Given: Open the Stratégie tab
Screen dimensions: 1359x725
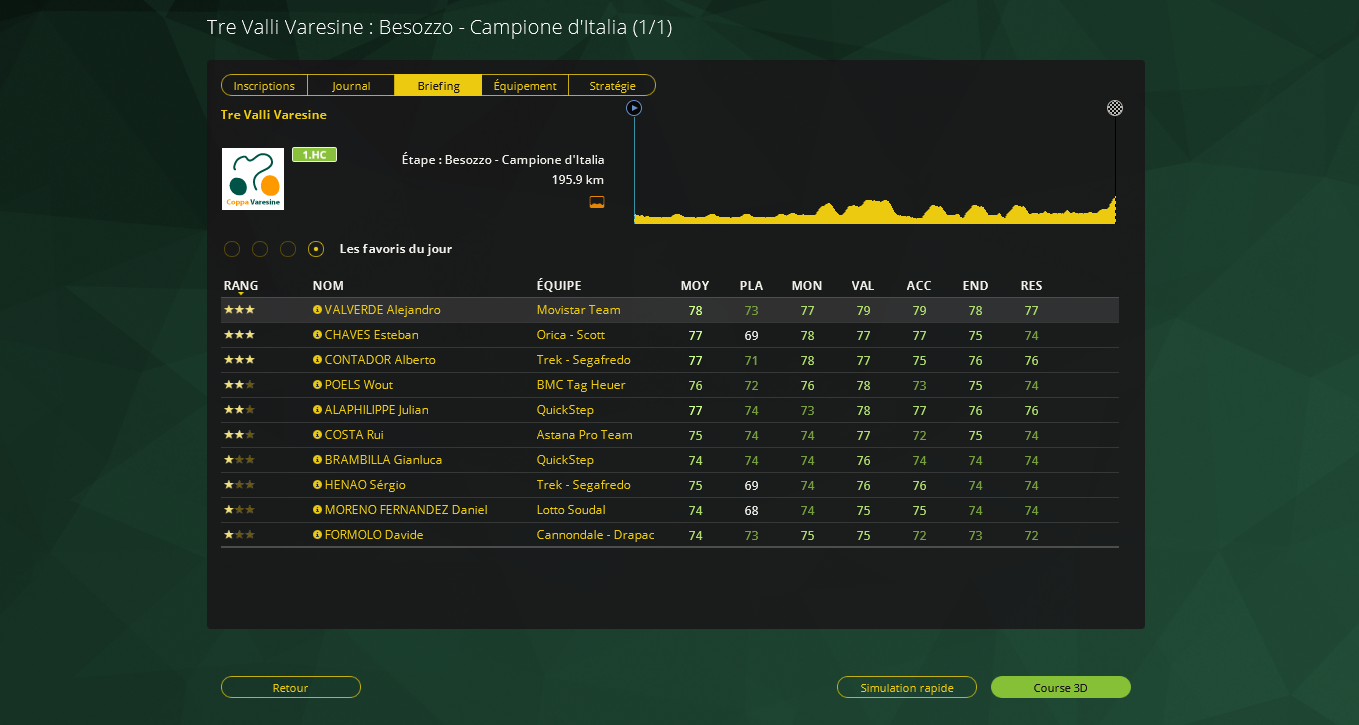Looking at the screenshot, I should [612, 86].
